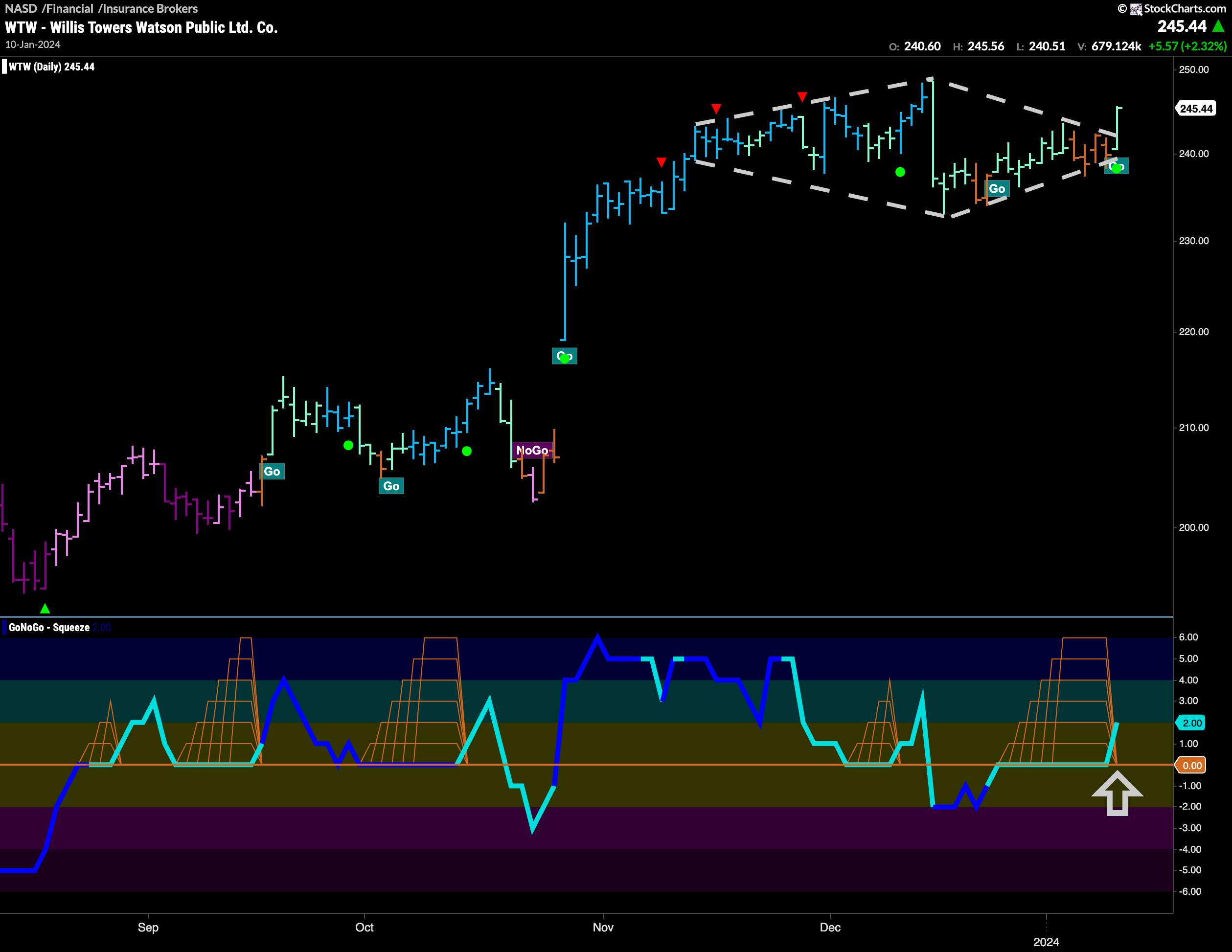The image size is (1232, 952).
Task: Click the low value 240.51
Action: [1047, 46]
